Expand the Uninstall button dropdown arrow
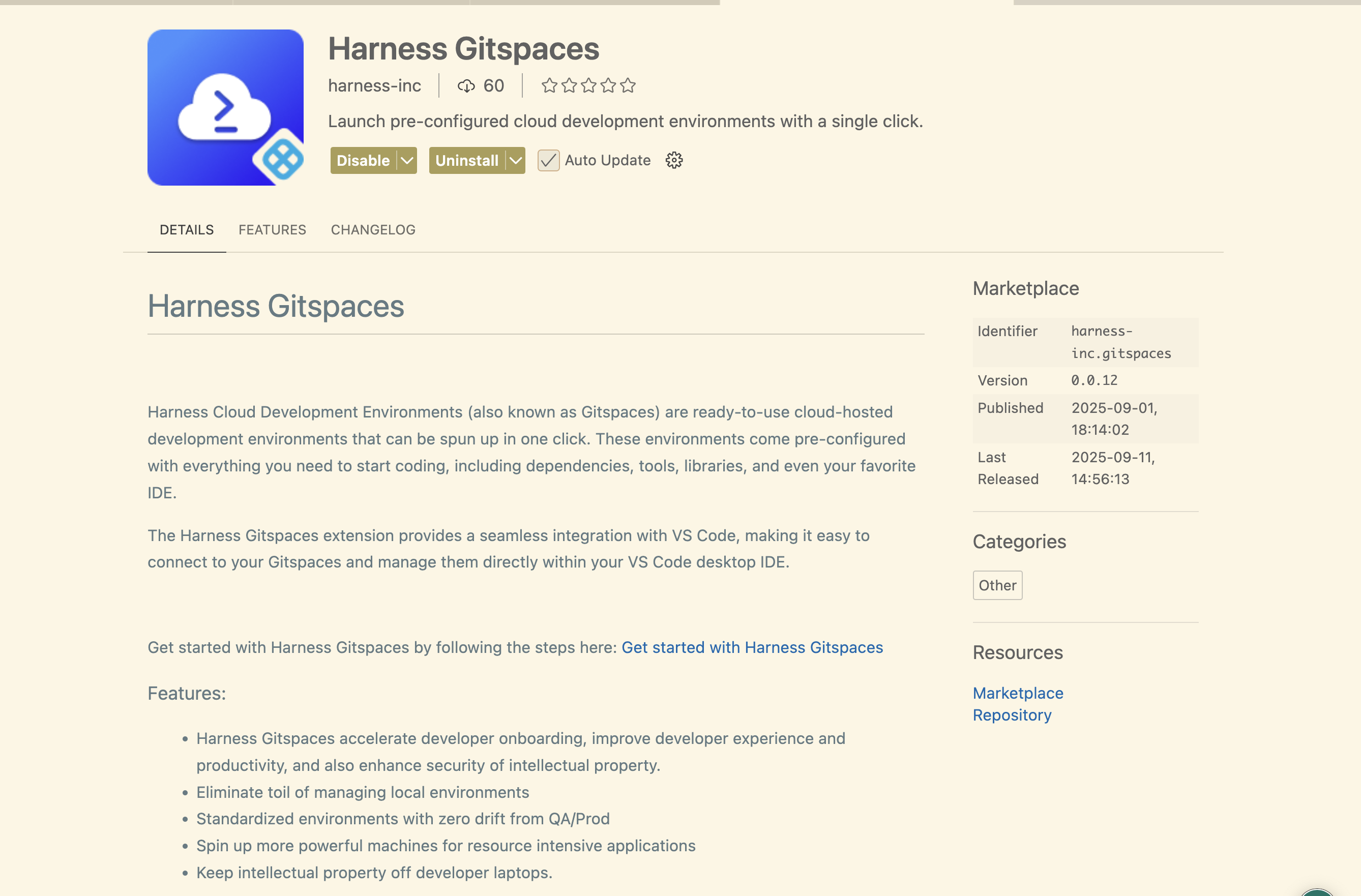The height and width of the screenshot is (896, 1361). [516, 161]
